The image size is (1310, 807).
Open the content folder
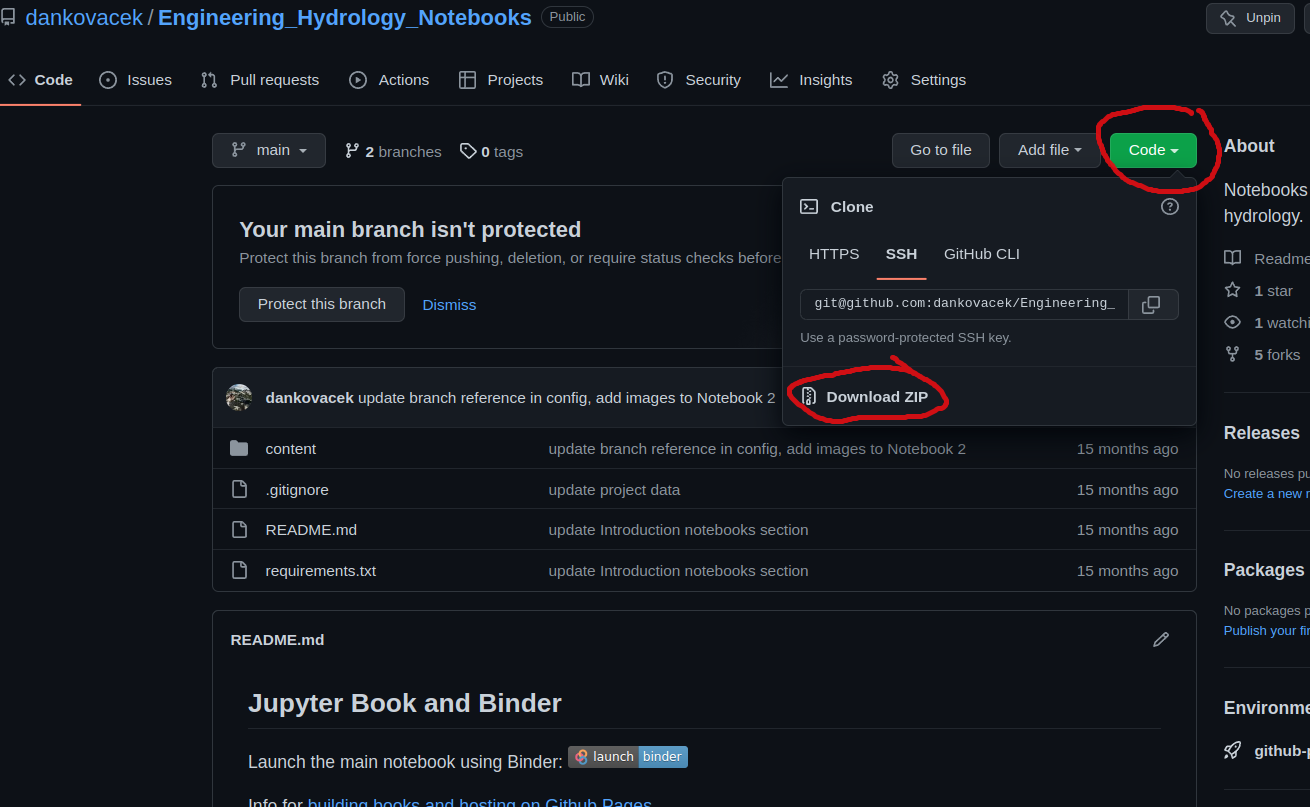291,449
